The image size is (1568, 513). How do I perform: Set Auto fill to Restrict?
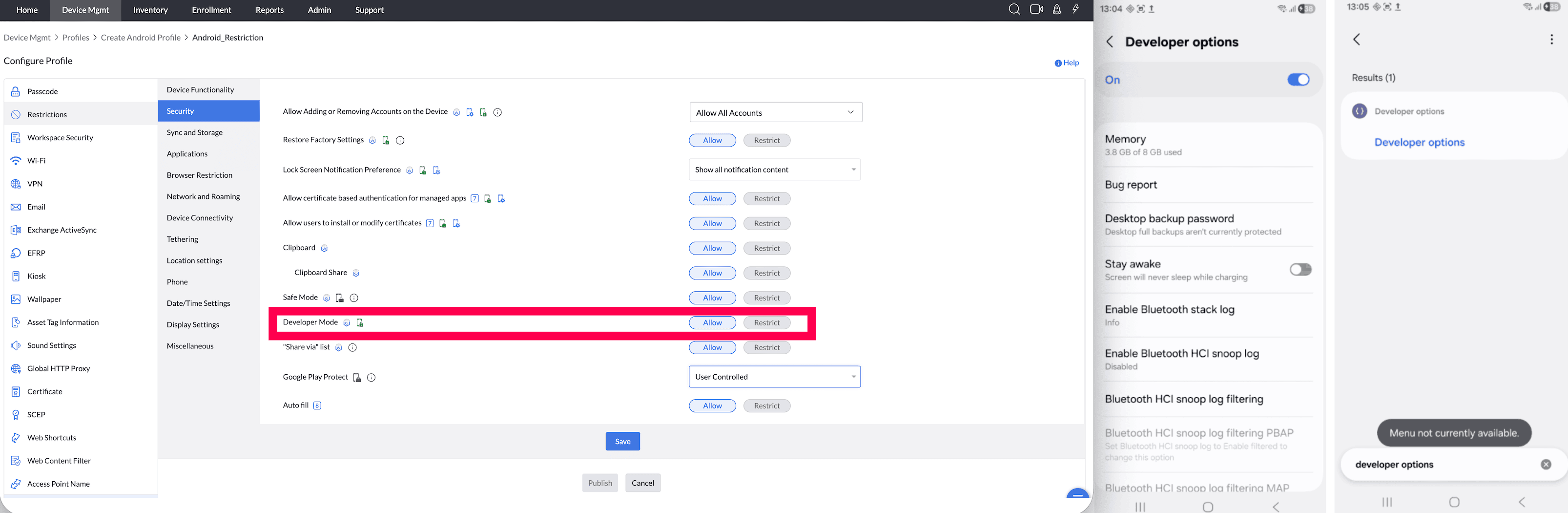[766, 406]
